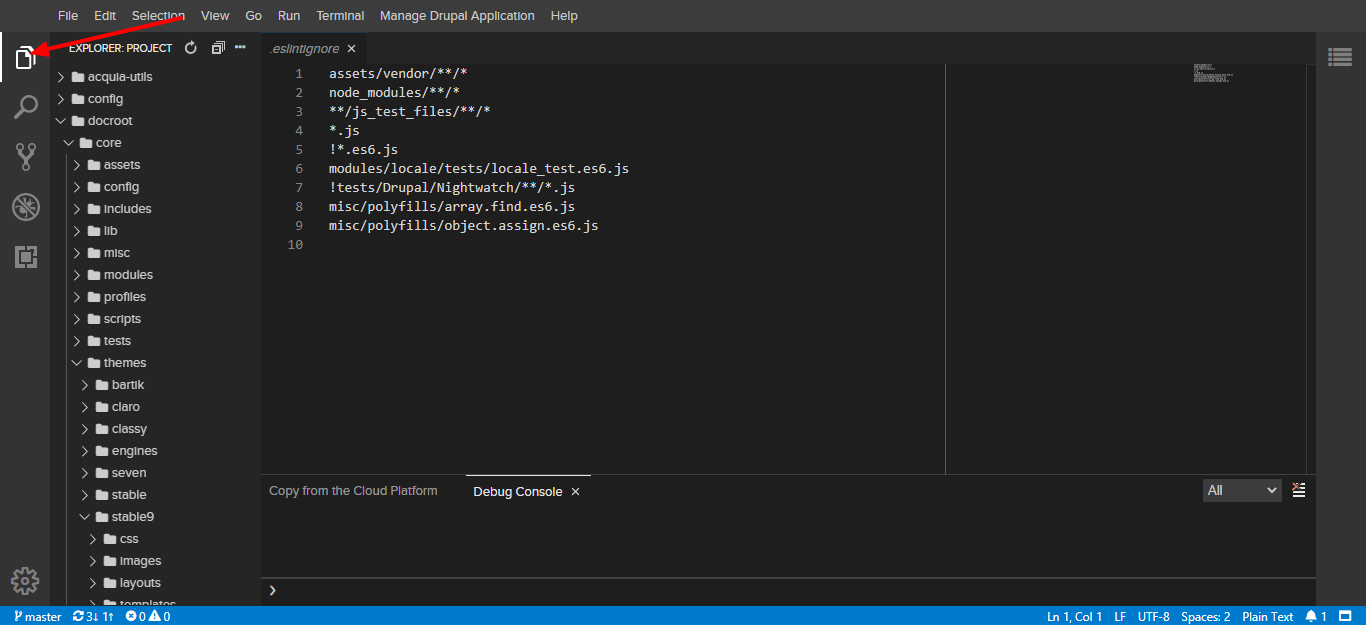Click the Refresh Explorer icon
Image resolution: width=1366 pixels, height=625 pixels.
point(190,46)
